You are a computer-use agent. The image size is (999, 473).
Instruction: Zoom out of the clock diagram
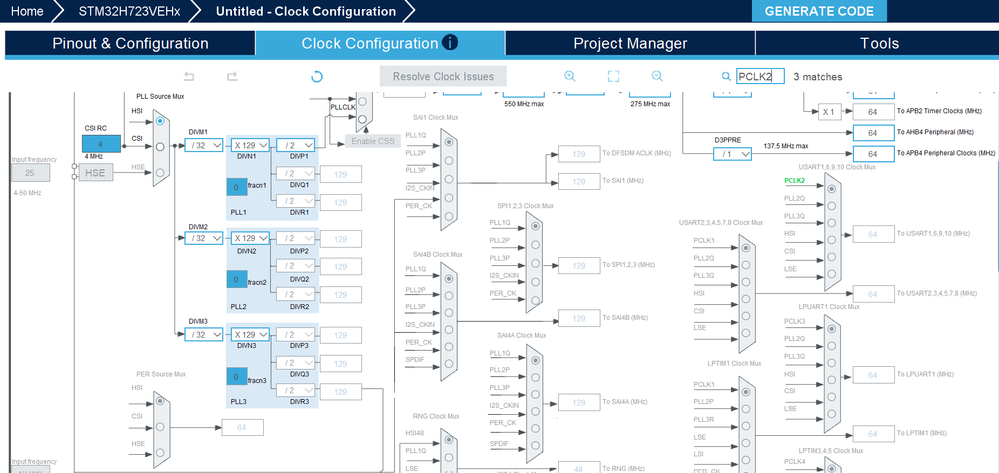[658, 76]
